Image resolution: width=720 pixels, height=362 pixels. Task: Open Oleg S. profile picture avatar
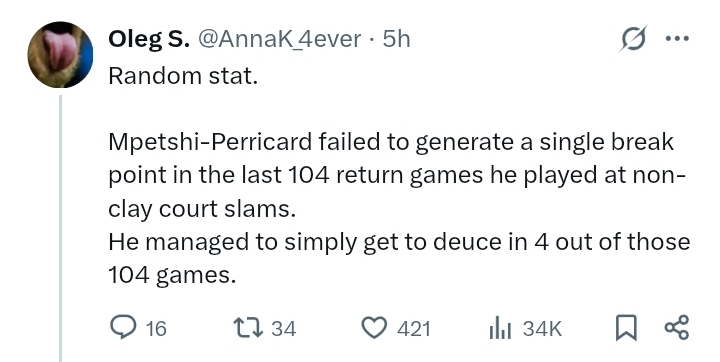[60, 54]
